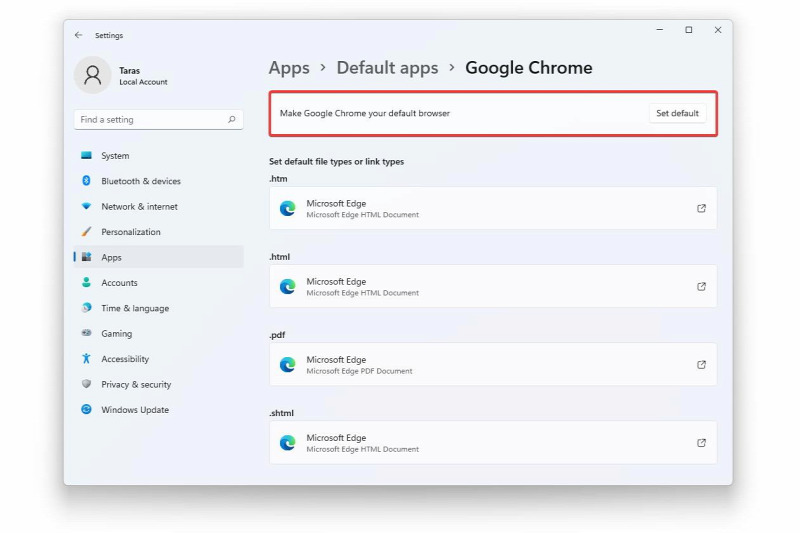This screenshot has width=800, height=533.
Task: Open Network & internet category
Action: [159, 207]
